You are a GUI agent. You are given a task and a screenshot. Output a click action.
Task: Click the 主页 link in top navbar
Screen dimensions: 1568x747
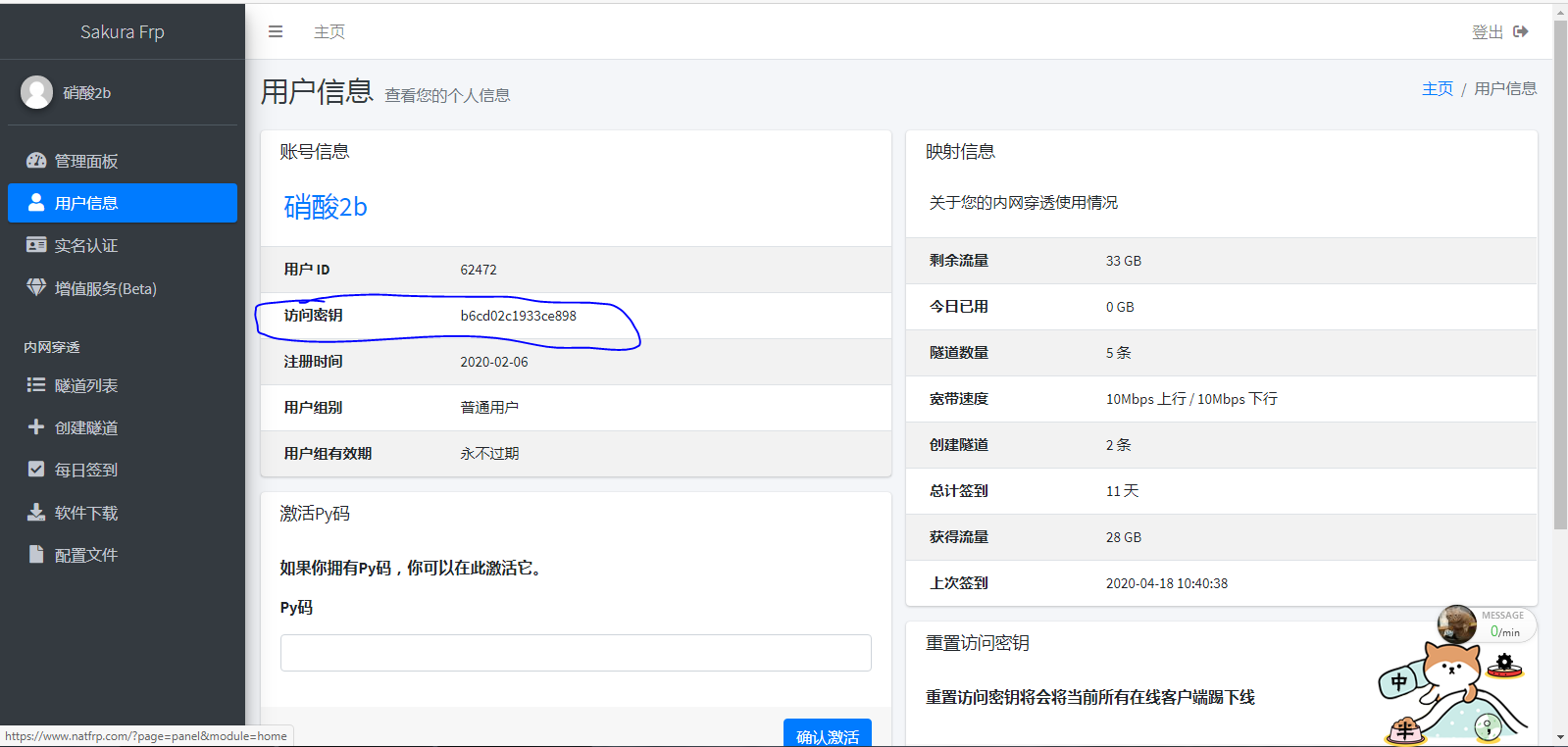tap(329, 31)
